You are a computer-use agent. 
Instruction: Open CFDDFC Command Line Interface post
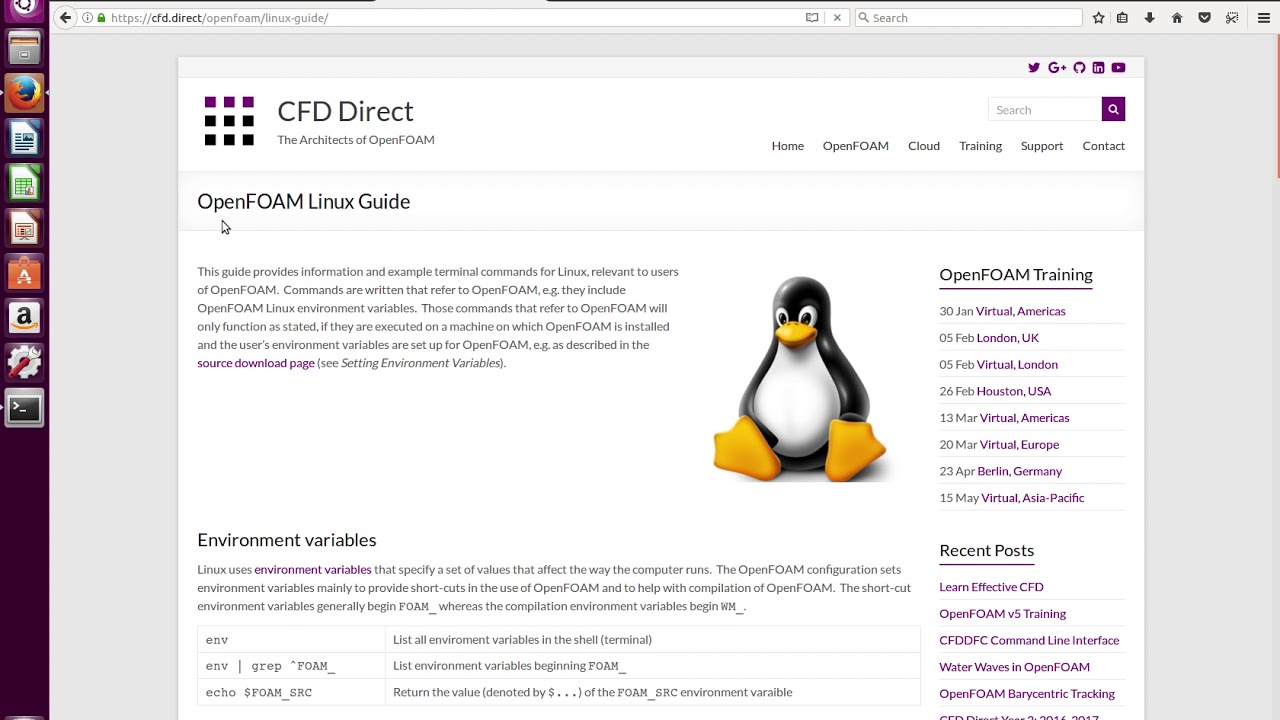1029,641
